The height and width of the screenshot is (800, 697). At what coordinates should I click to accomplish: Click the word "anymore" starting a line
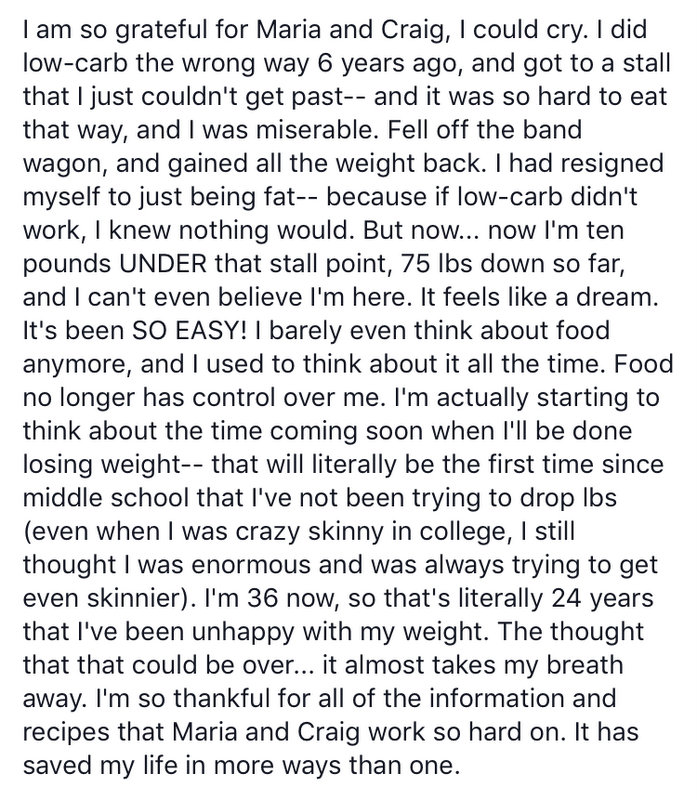[x=78, y=366]
